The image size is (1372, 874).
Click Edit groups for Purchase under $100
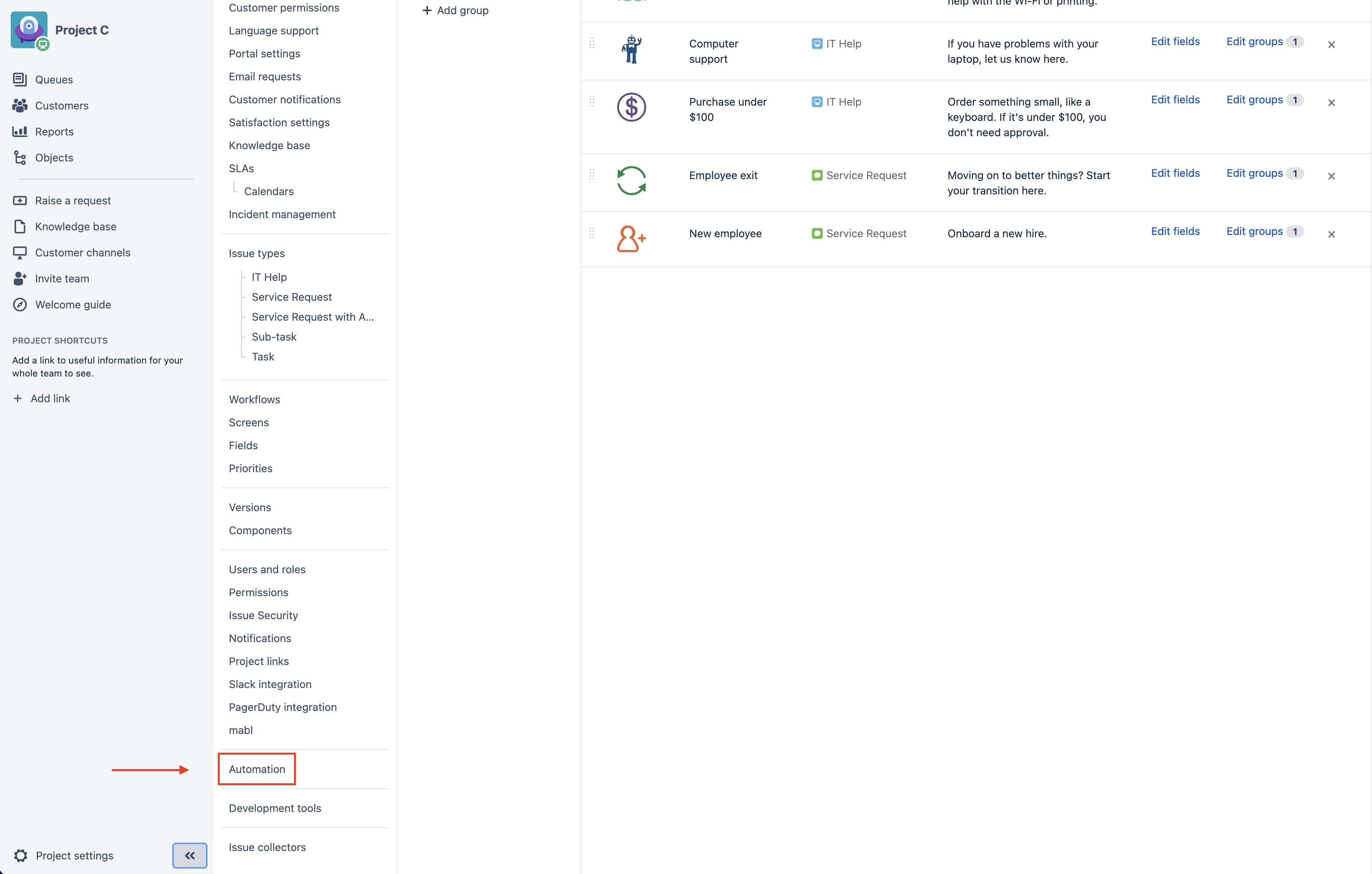click(x=1254, y=99)
